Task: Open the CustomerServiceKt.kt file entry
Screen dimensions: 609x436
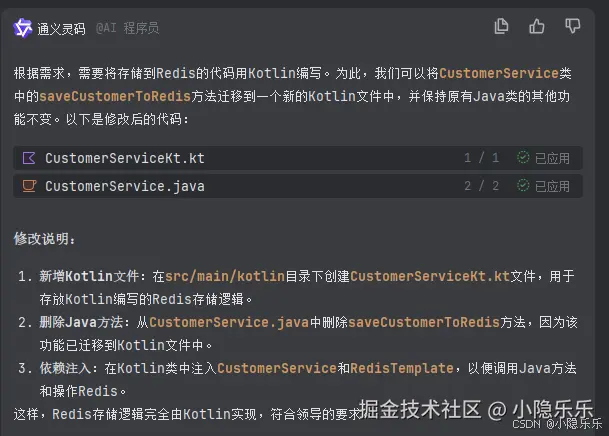Action: click(298, 158)
